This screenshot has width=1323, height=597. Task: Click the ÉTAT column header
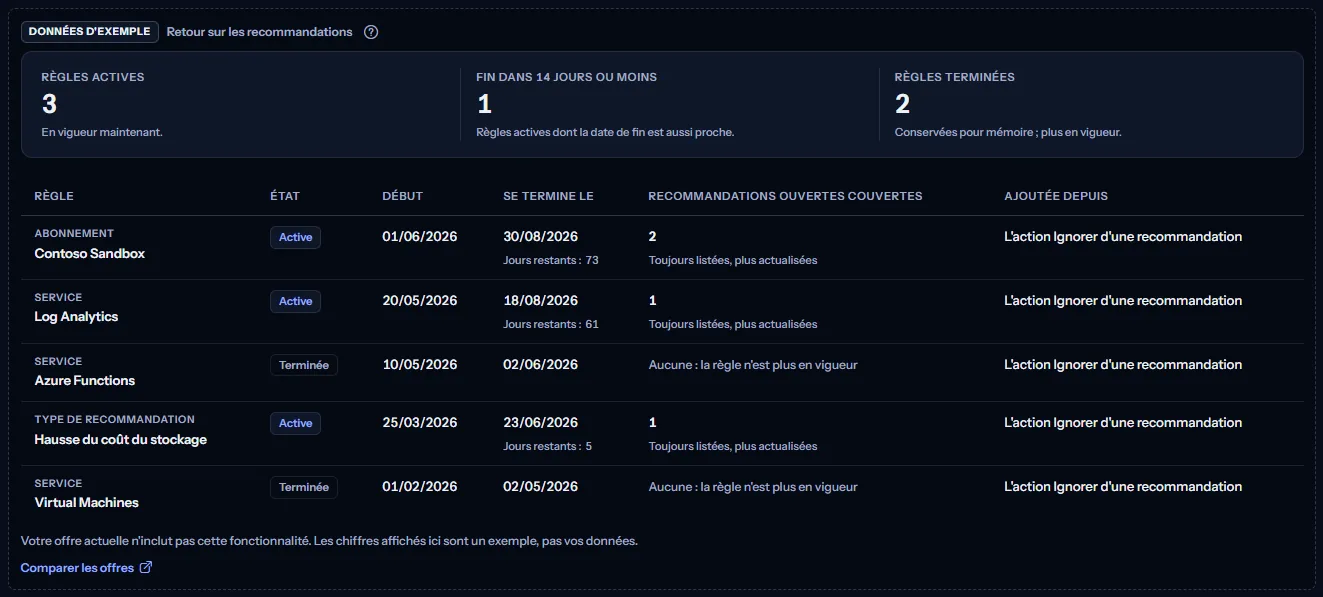pos(285,196)
